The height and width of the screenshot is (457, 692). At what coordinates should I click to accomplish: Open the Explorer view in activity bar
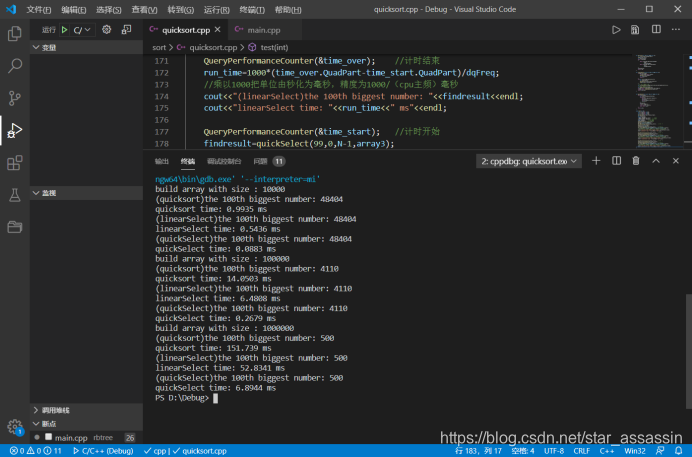click(15, 34)
